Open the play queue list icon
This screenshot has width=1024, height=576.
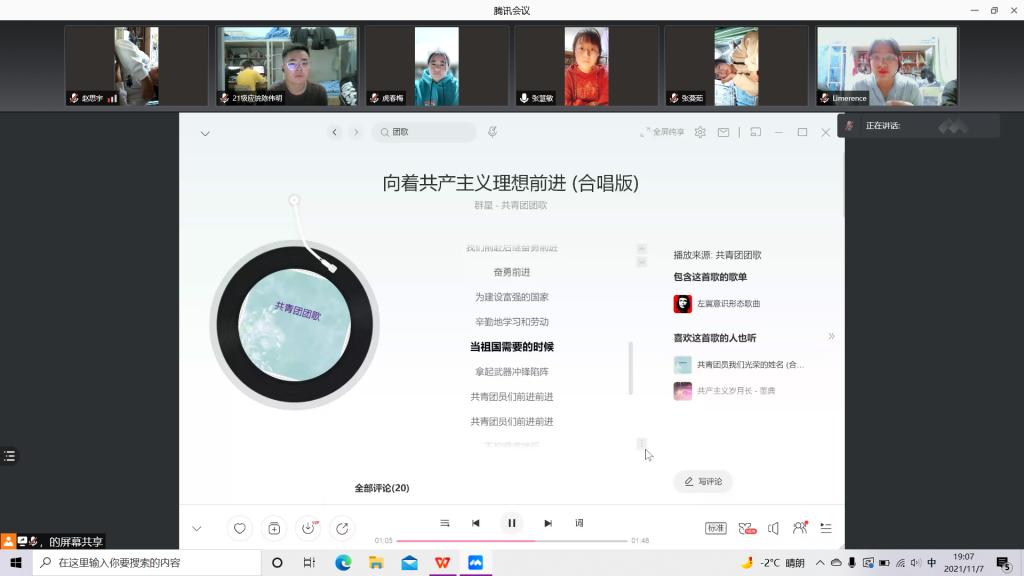[826, 528]
